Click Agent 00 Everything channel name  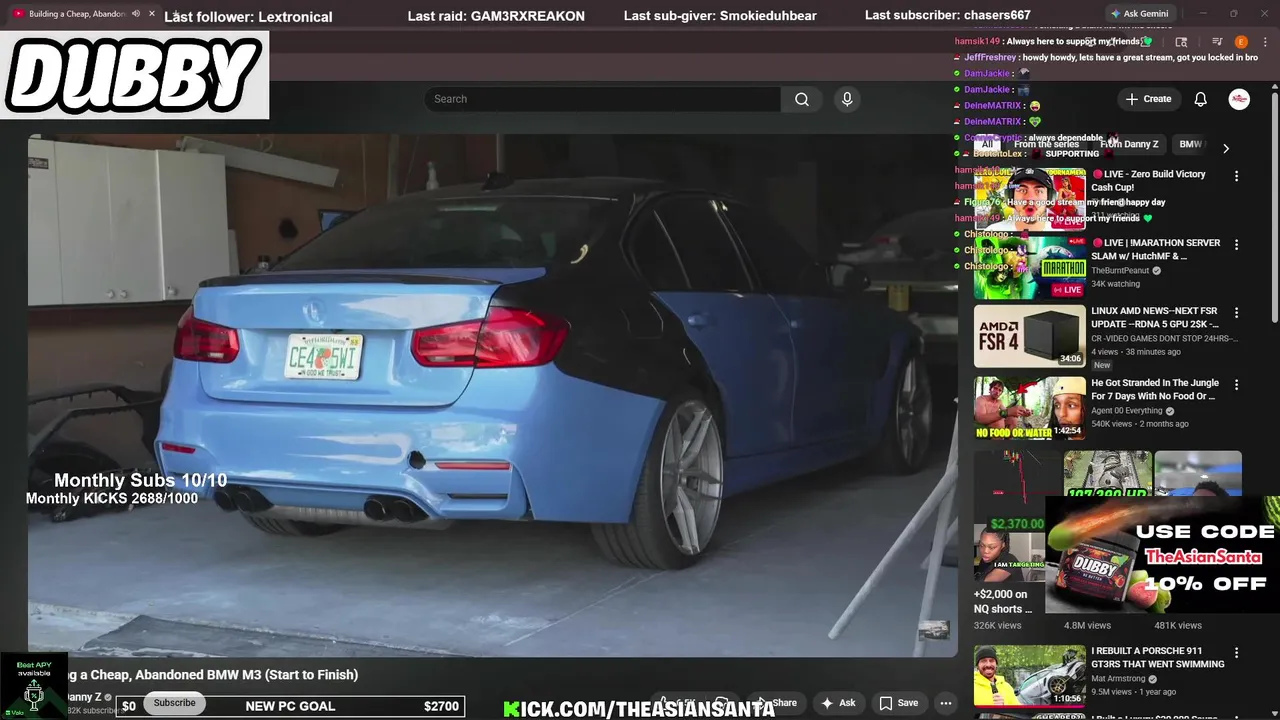[1127, 411]
